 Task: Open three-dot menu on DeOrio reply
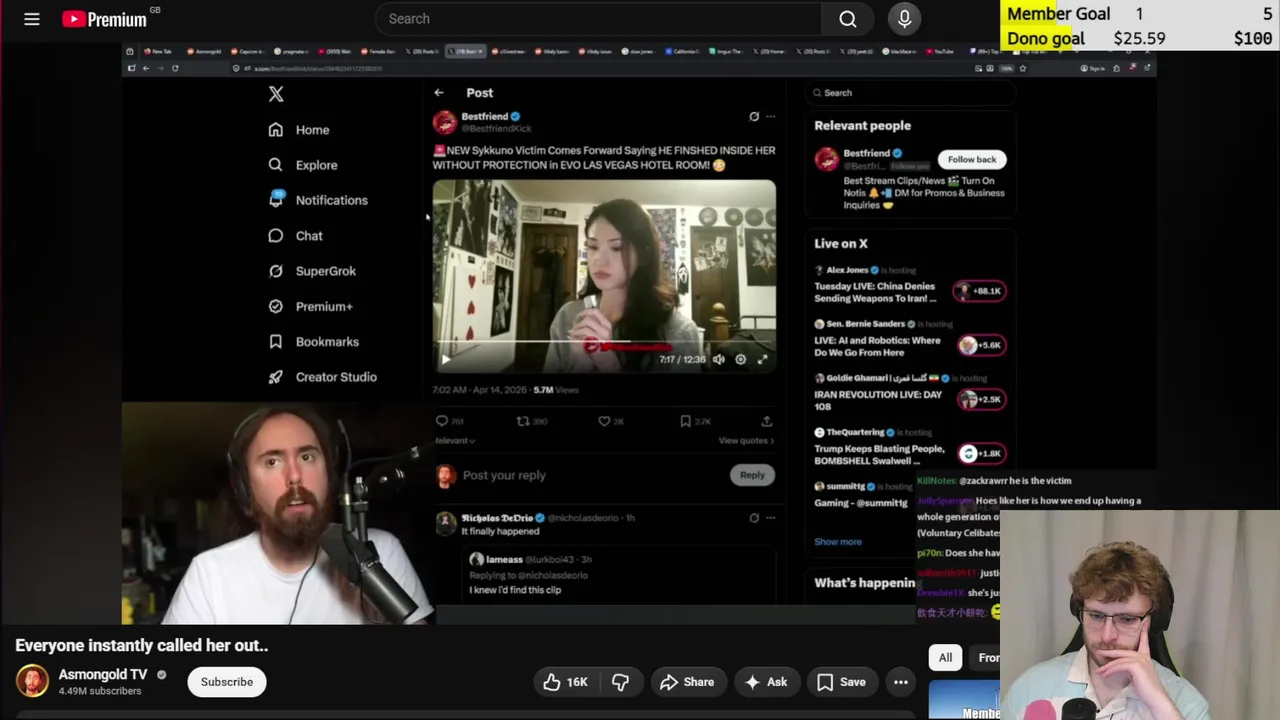tap(770, 518)
